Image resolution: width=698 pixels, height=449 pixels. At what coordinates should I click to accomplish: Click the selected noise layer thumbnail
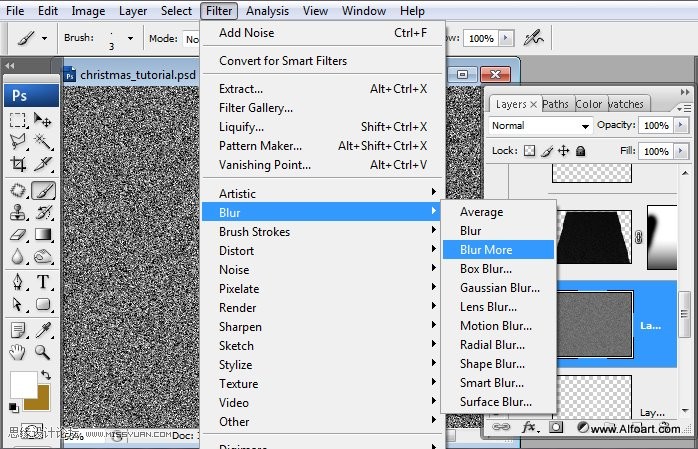point(584,325)
